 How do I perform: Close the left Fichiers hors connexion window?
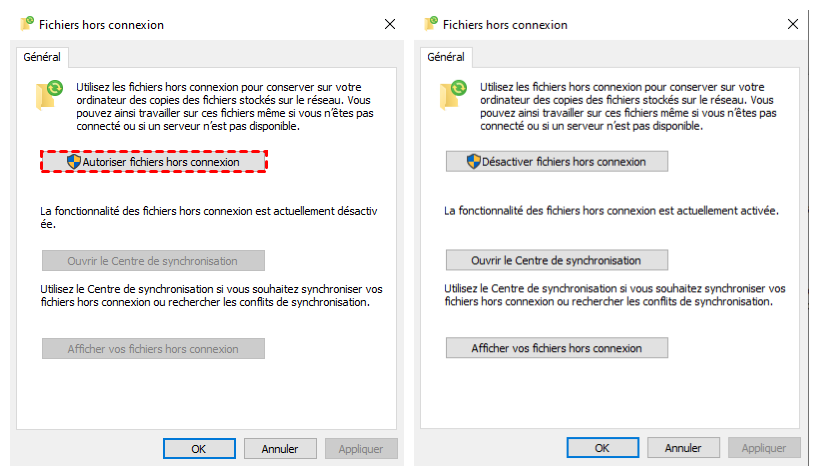tap(388, 24)
